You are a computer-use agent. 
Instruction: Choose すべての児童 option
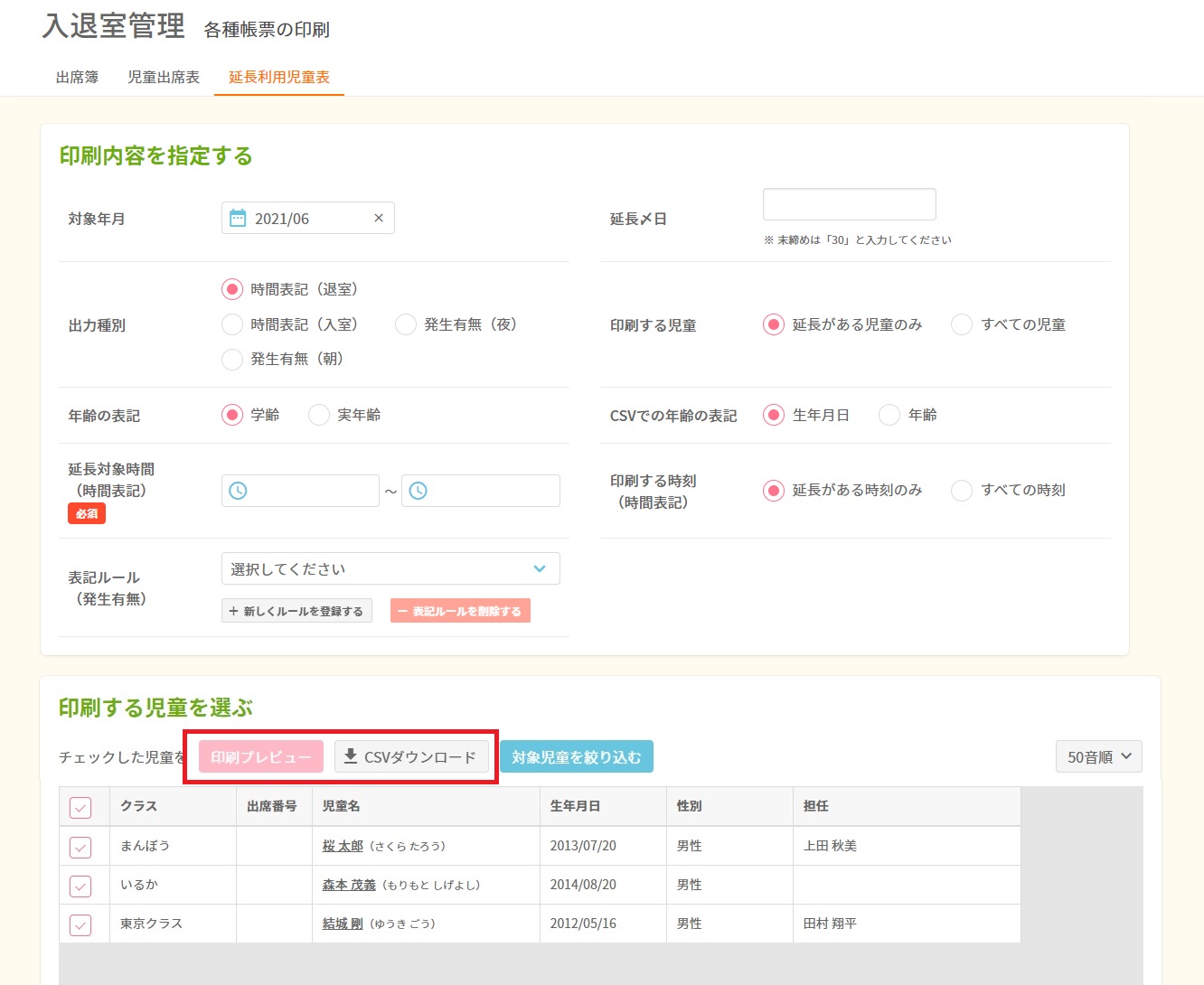click(962, 324)
